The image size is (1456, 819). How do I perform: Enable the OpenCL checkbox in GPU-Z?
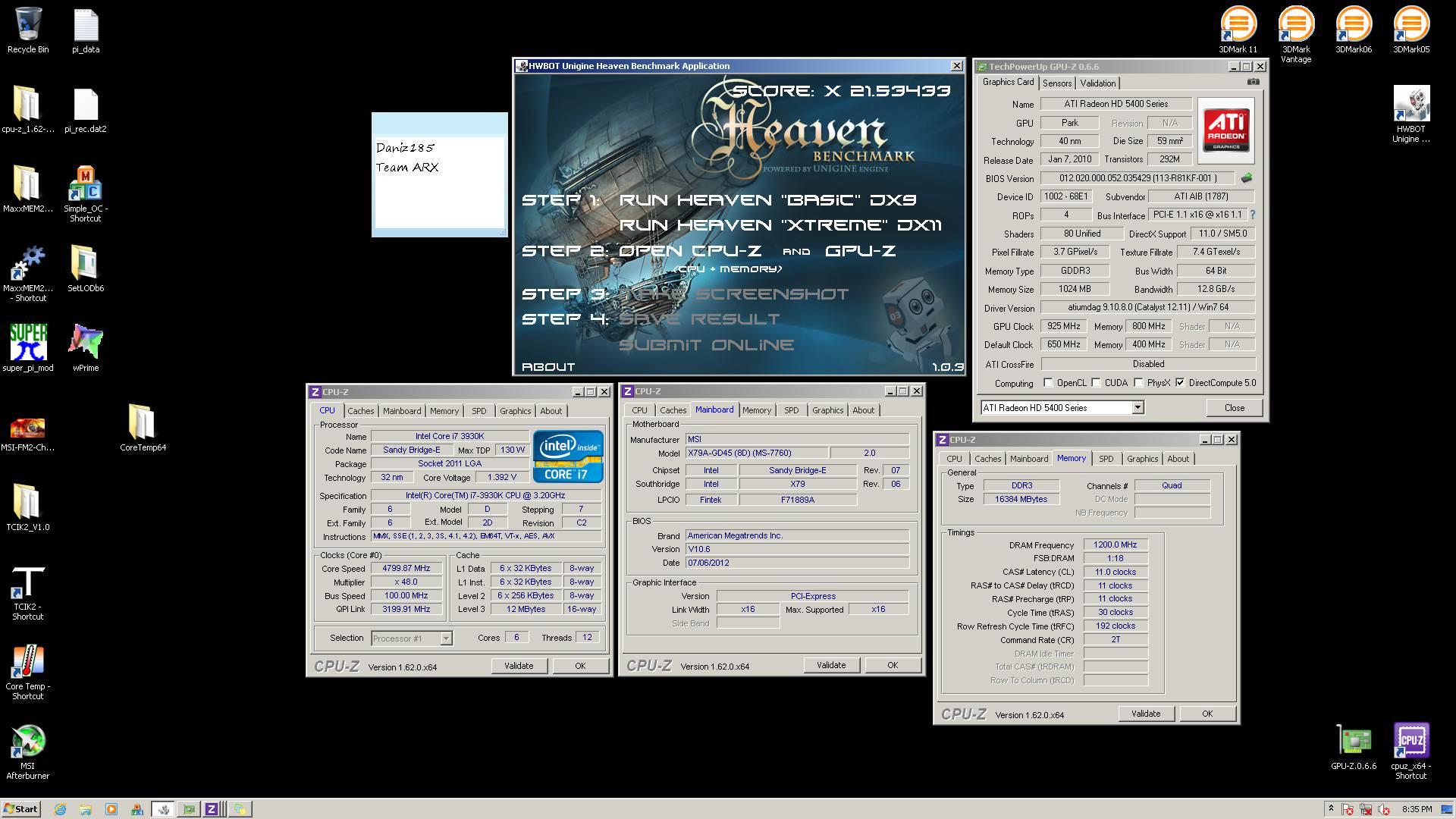pos(1048,383)
